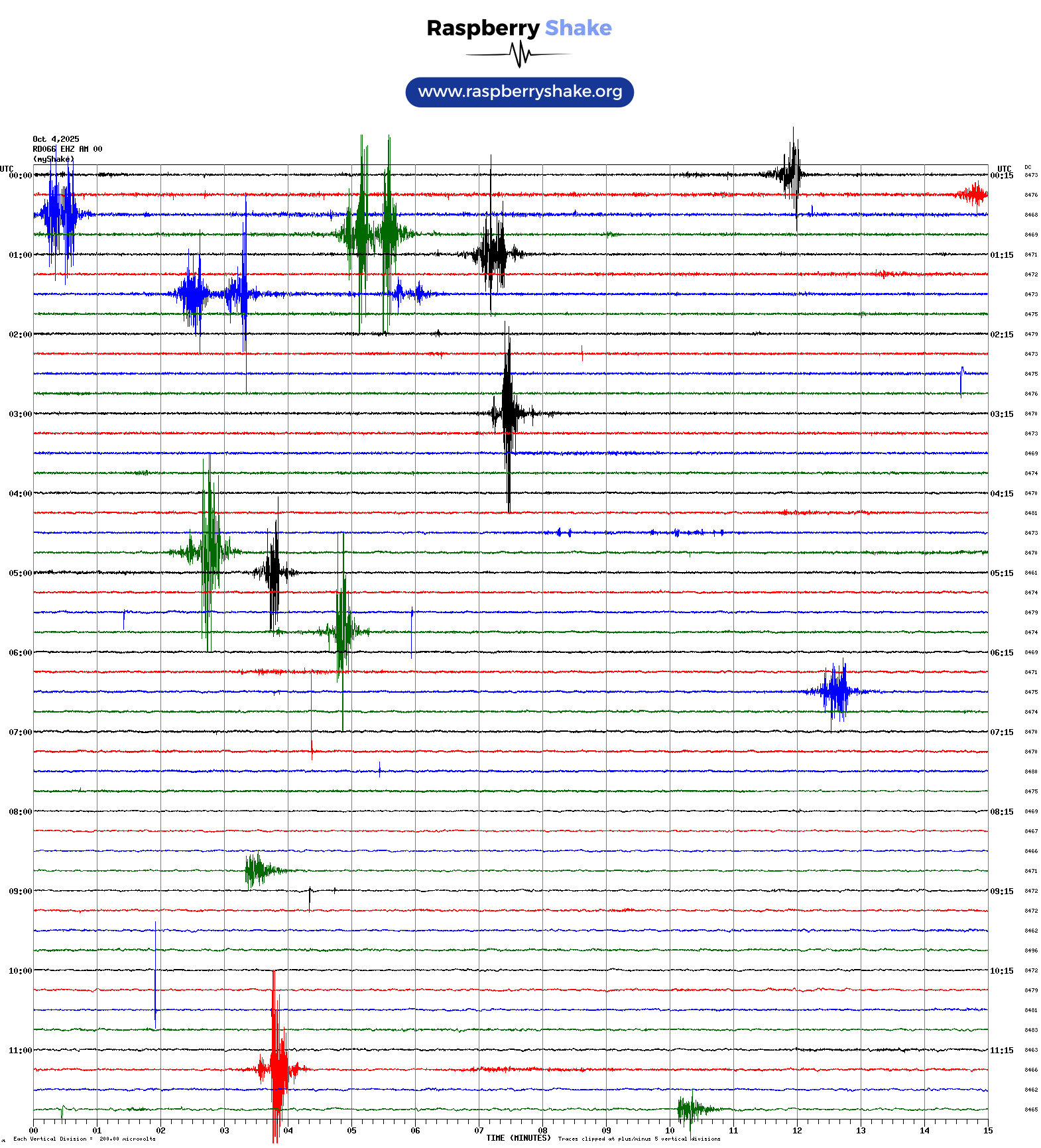Click the Each Vertical Division scale note
Image resolution: width=1041 pixels, height=1148 pixels.
point(84,1139)
